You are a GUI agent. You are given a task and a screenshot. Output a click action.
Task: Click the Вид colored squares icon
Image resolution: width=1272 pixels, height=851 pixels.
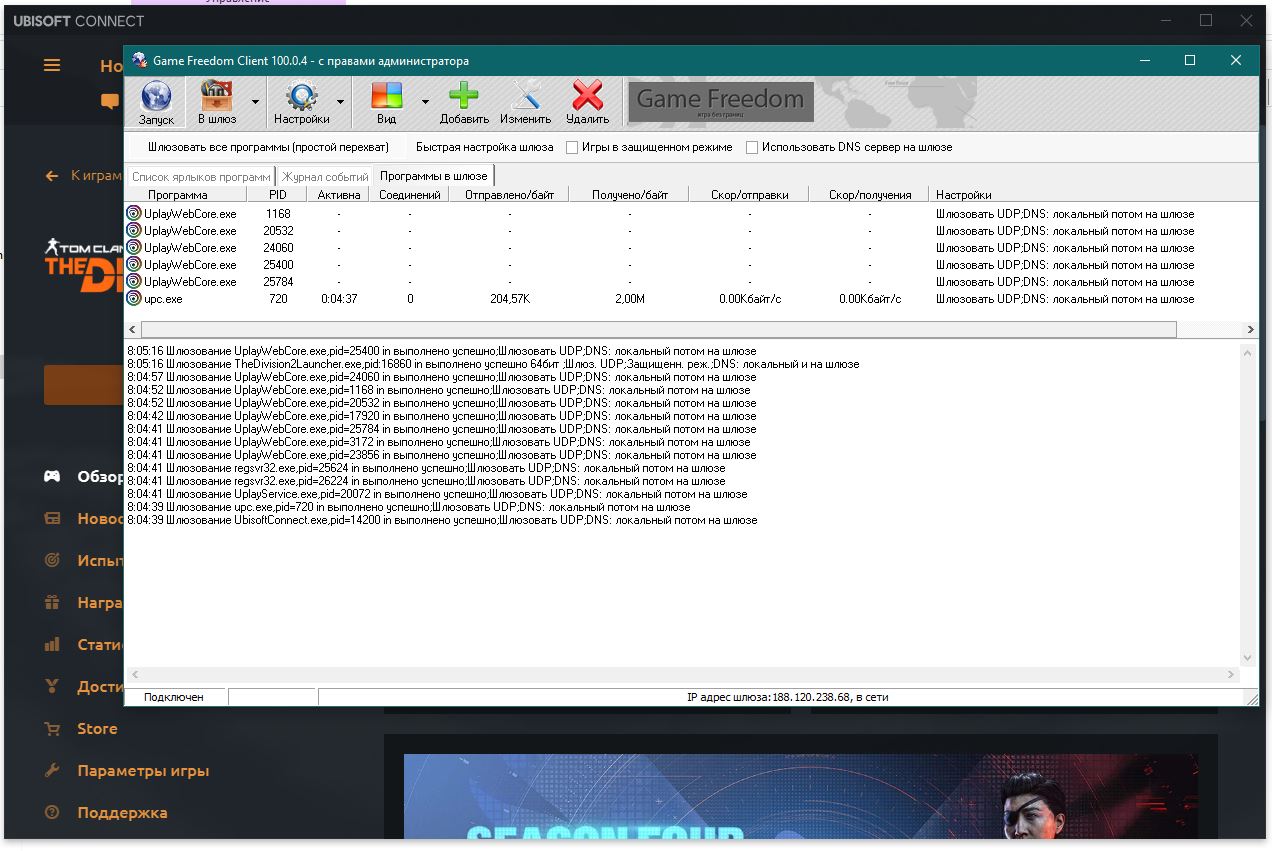tap(386, 97)
